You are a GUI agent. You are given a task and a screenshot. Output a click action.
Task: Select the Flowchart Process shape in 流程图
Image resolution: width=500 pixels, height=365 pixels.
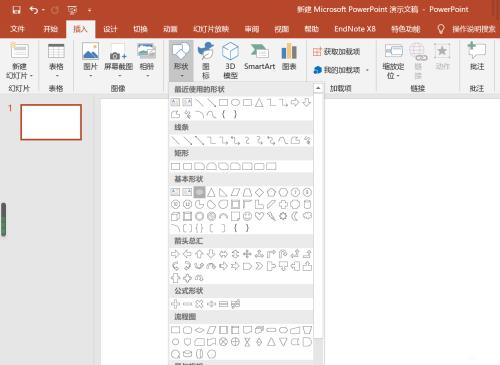coord(175,330)
